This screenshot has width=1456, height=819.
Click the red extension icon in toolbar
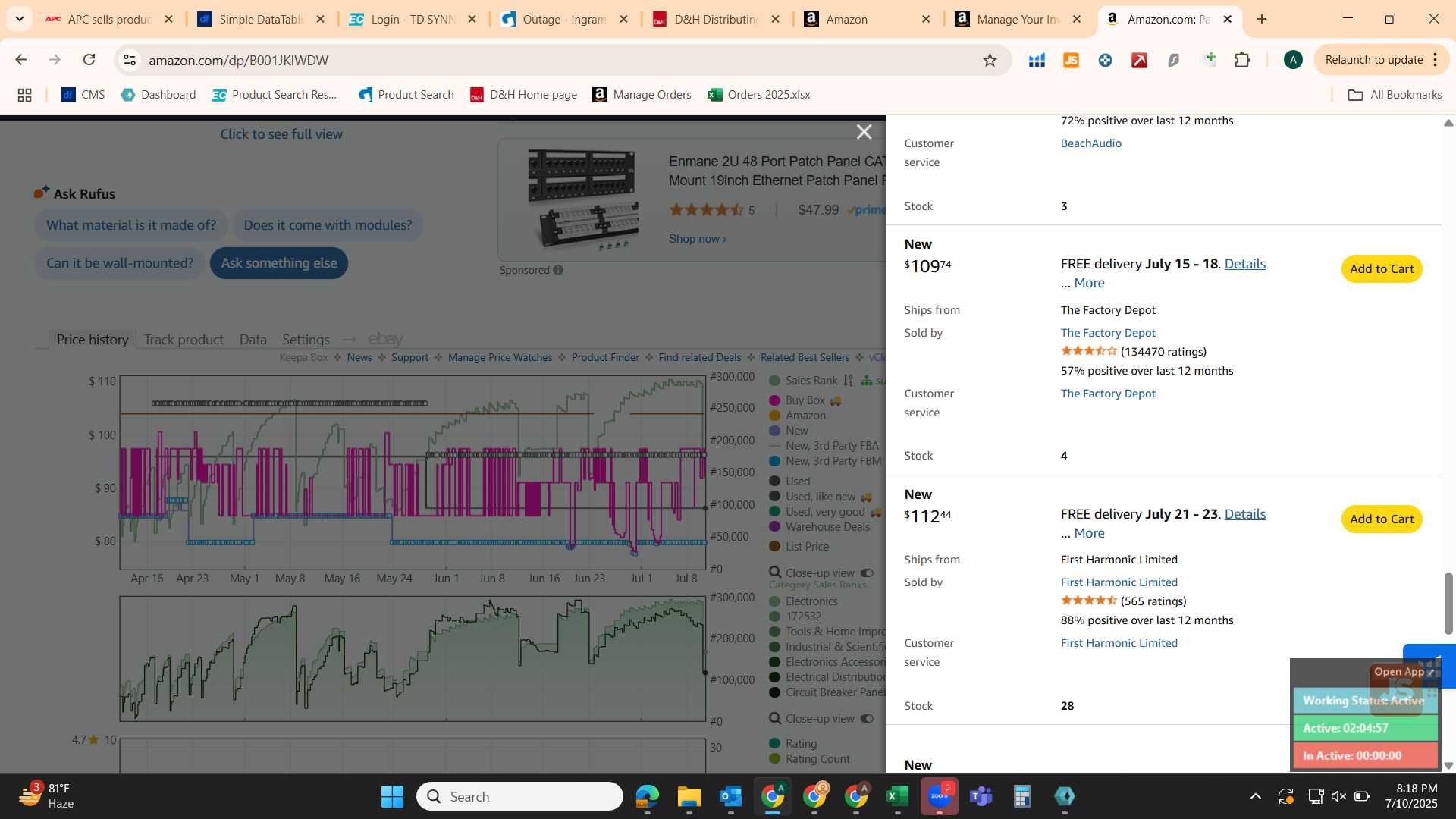click(1139, 60)
